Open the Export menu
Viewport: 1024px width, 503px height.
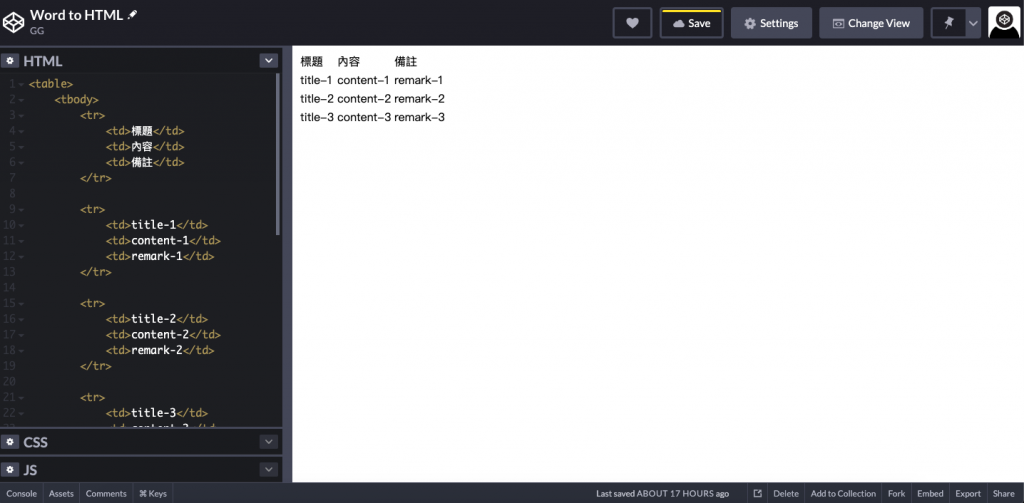pos(968,494)
